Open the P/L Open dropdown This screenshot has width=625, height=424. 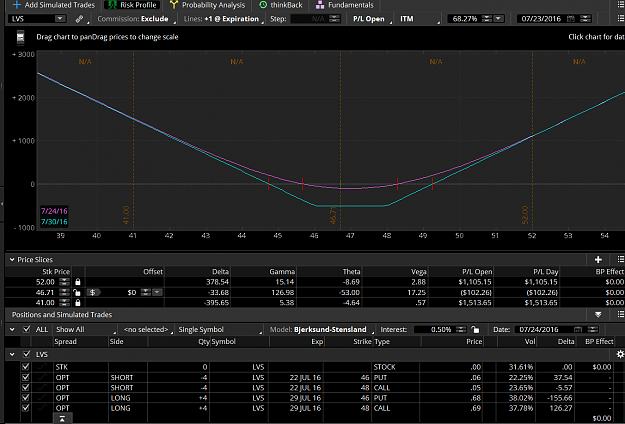point(371,19)
